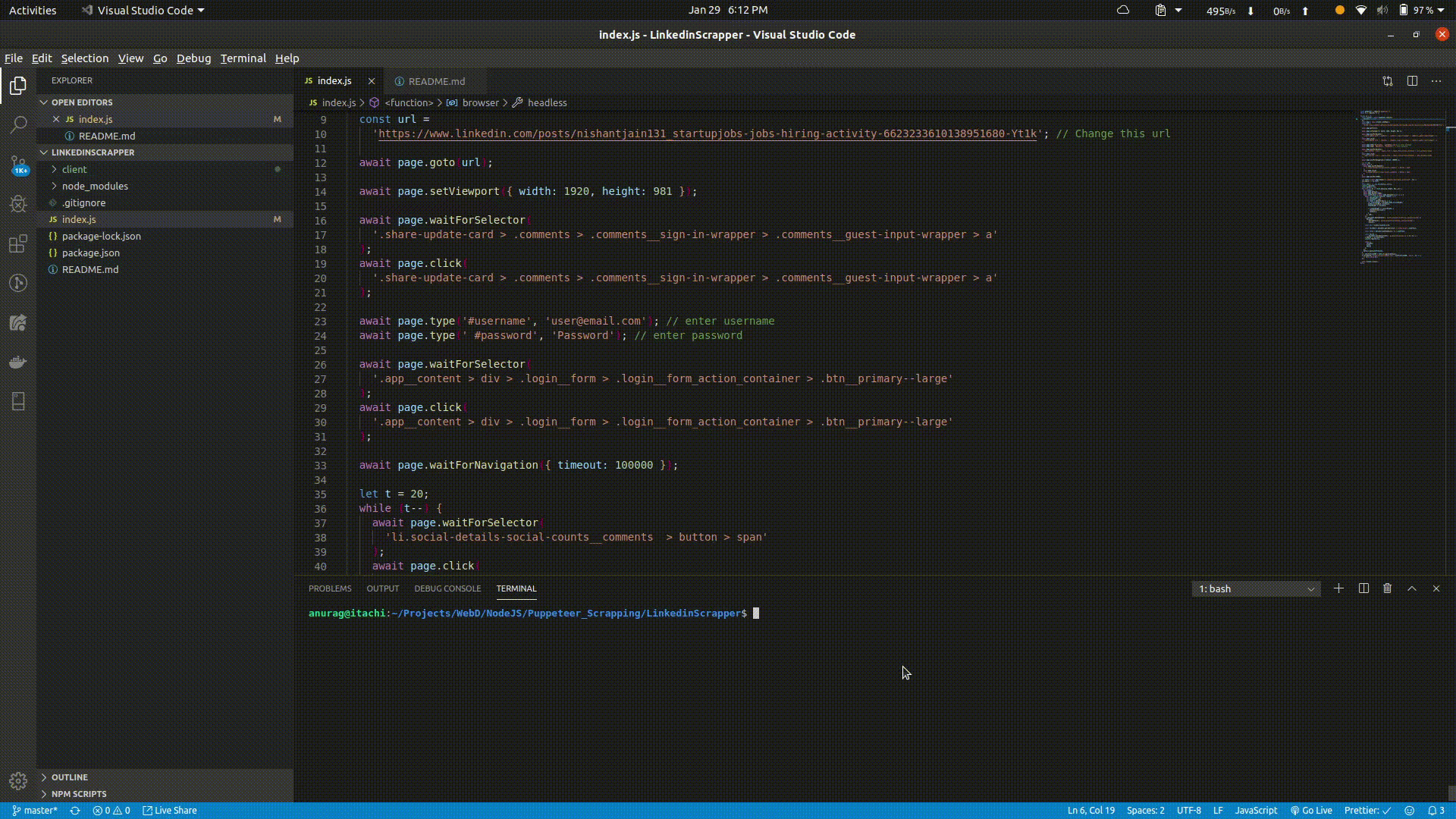The height and width of the screenshot is (819, 1456).
Task: Click the Prettier status indicator
Action: (1367, 811)
